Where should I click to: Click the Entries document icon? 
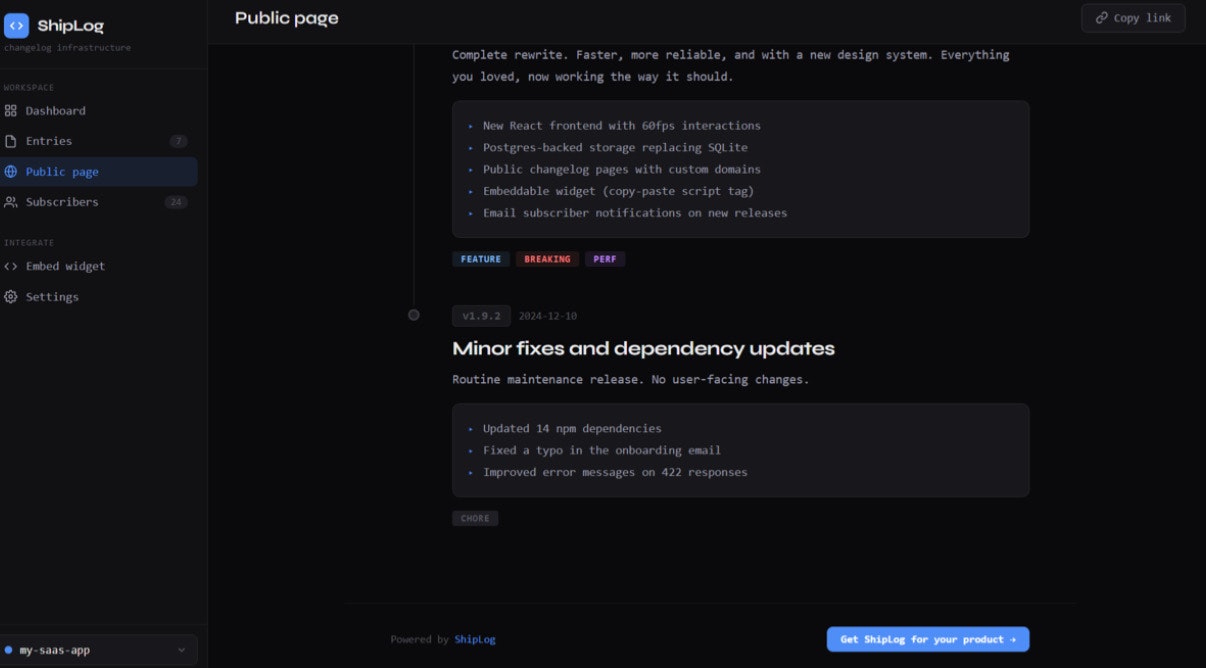11,140
